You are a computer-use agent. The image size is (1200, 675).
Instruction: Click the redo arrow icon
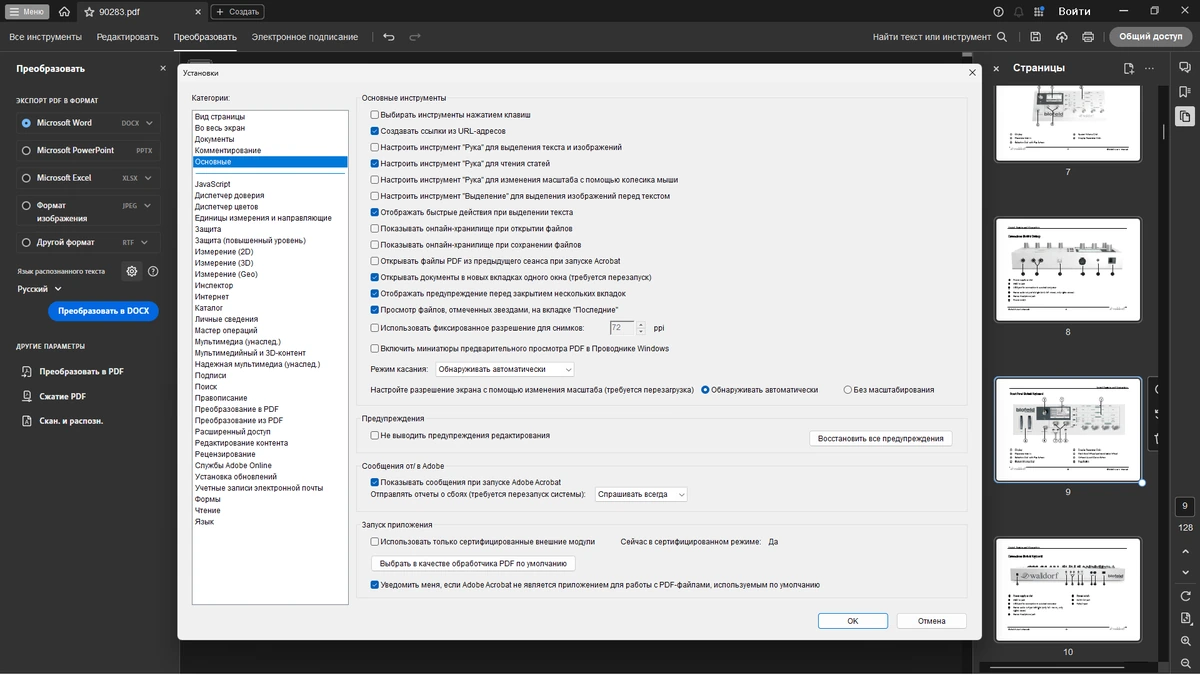click(415, 37)
